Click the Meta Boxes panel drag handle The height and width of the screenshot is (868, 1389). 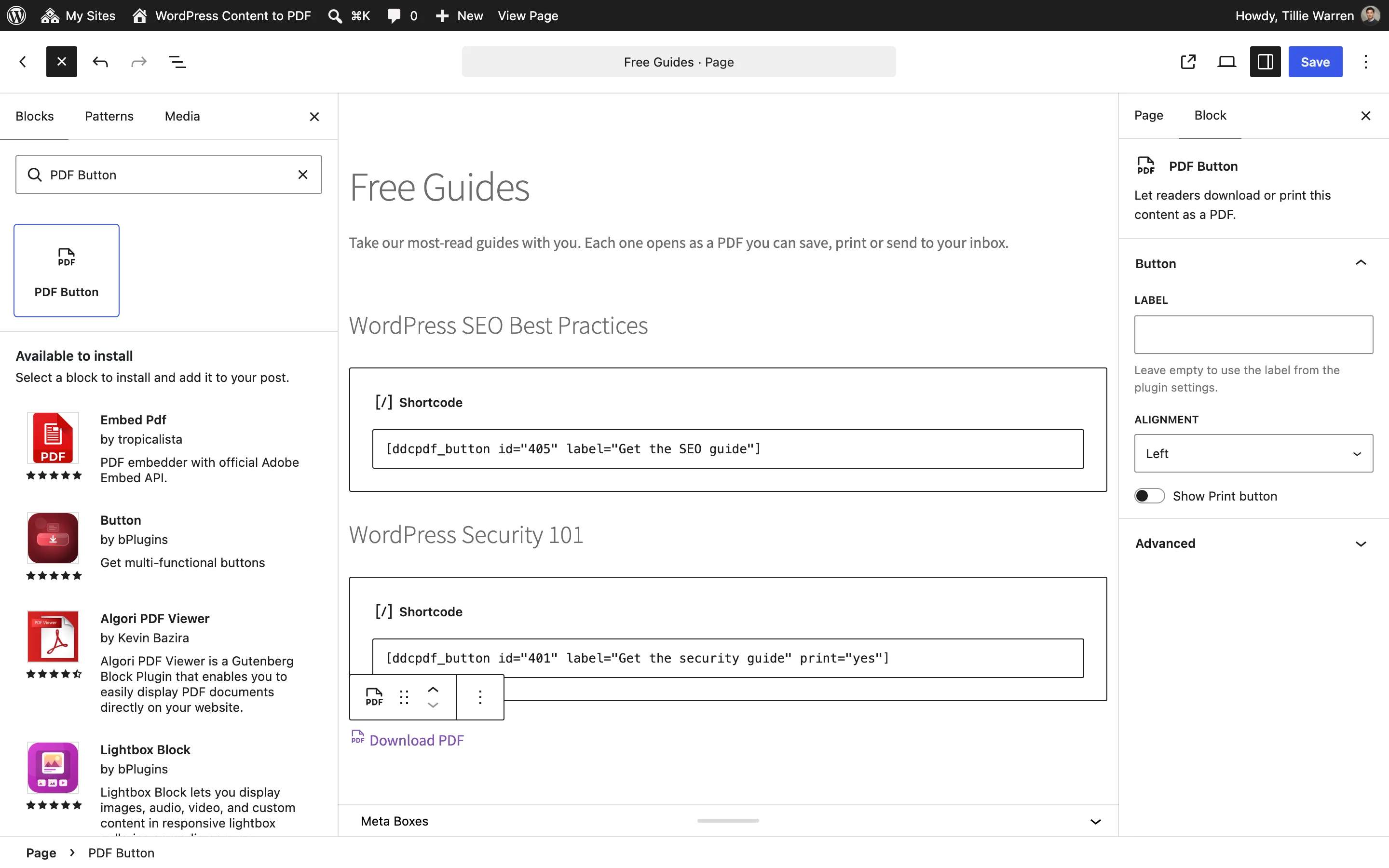coord(728,821)
